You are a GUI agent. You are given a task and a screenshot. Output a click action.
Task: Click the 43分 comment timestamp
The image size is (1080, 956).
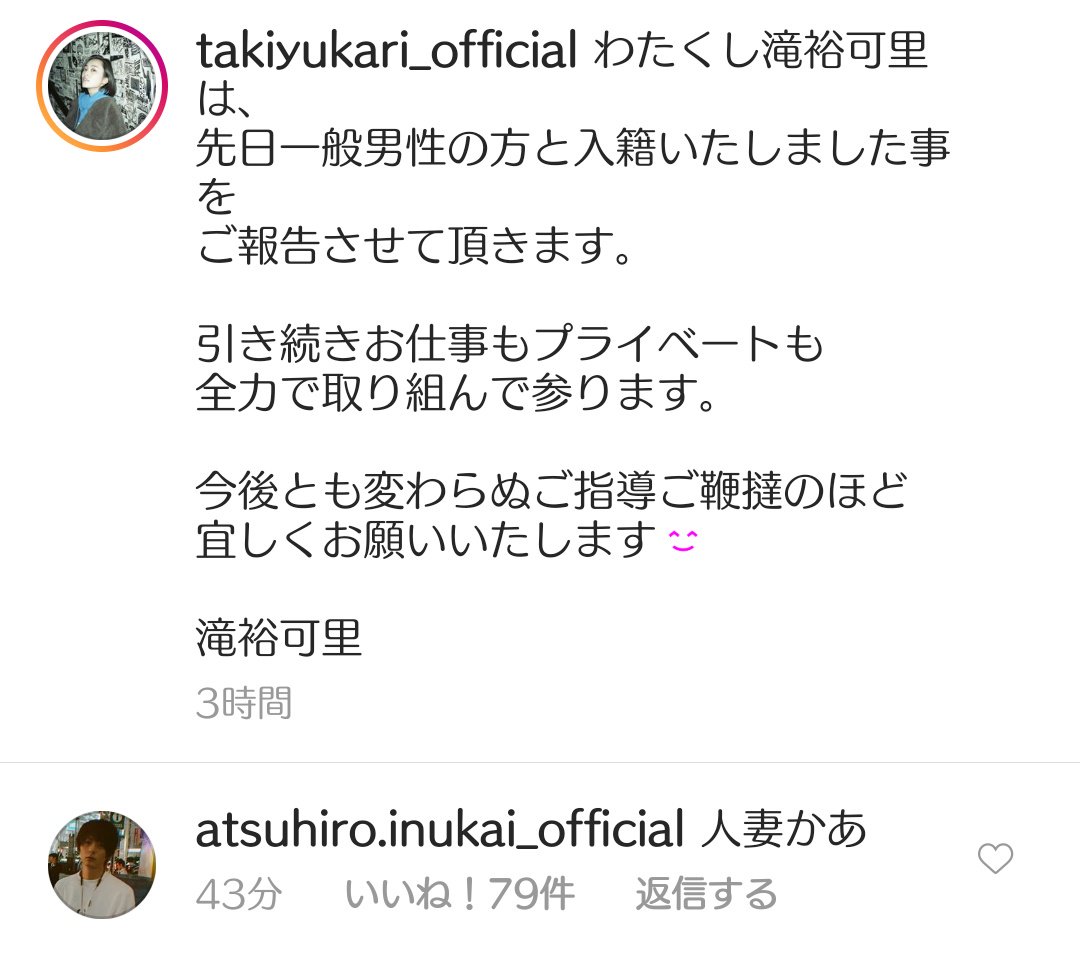pyautogui.click(x=239, y=894)
